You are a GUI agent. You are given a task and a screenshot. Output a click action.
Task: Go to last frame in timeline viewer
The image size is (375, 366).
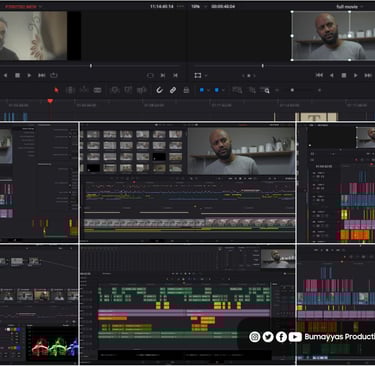(x=368, y=76)
